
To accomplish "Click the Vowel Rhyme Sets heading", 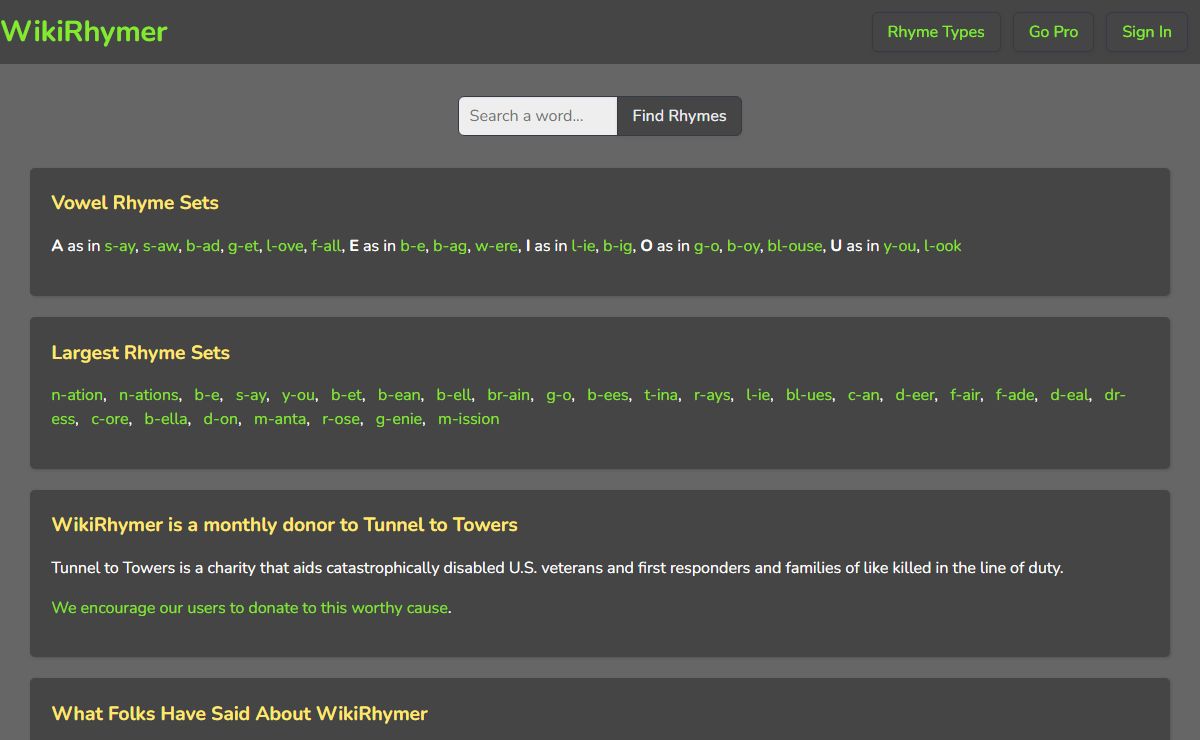I will click(135, 203).
